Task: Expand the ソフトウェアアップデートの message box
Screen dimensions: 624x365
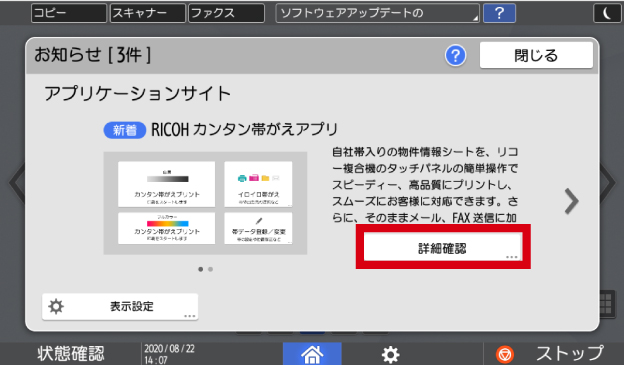Action: (x=377, y=13)
